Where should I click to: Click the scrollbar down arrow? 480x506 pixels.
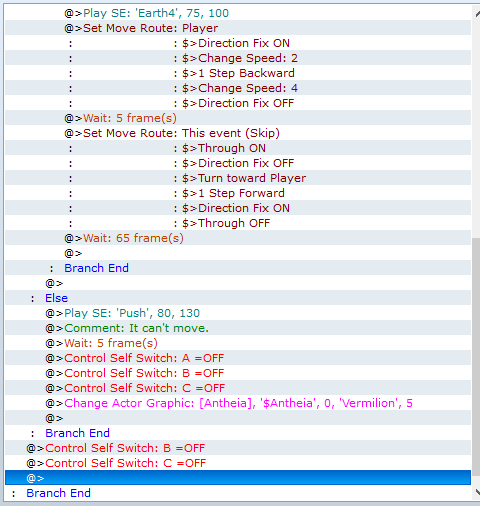click(477, 492)
